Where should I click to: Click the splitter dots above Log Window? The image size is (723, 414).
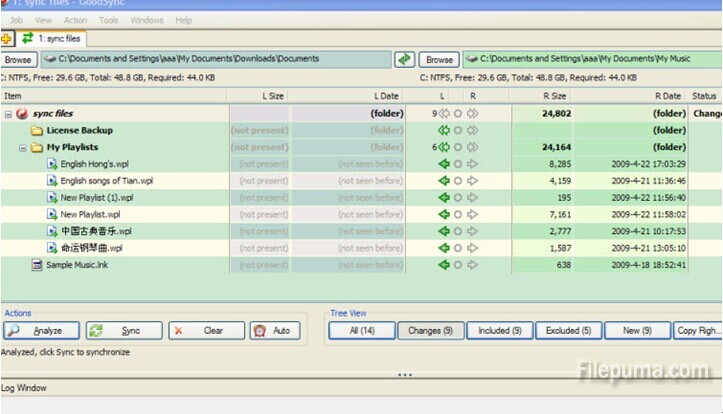tap(404, 375)
